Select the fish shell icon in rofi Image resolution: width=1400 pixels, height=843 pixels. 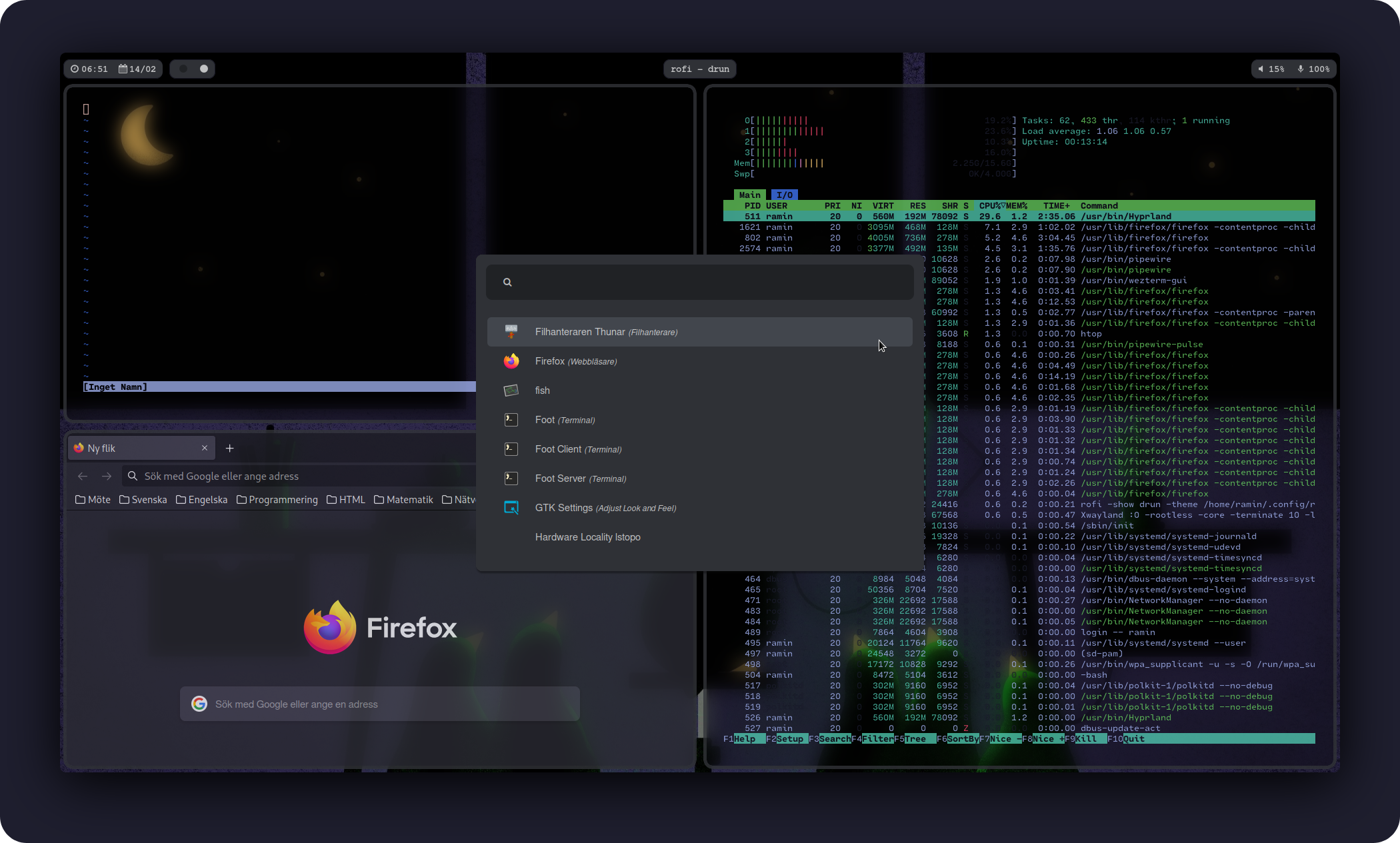[x=511, y=390]
